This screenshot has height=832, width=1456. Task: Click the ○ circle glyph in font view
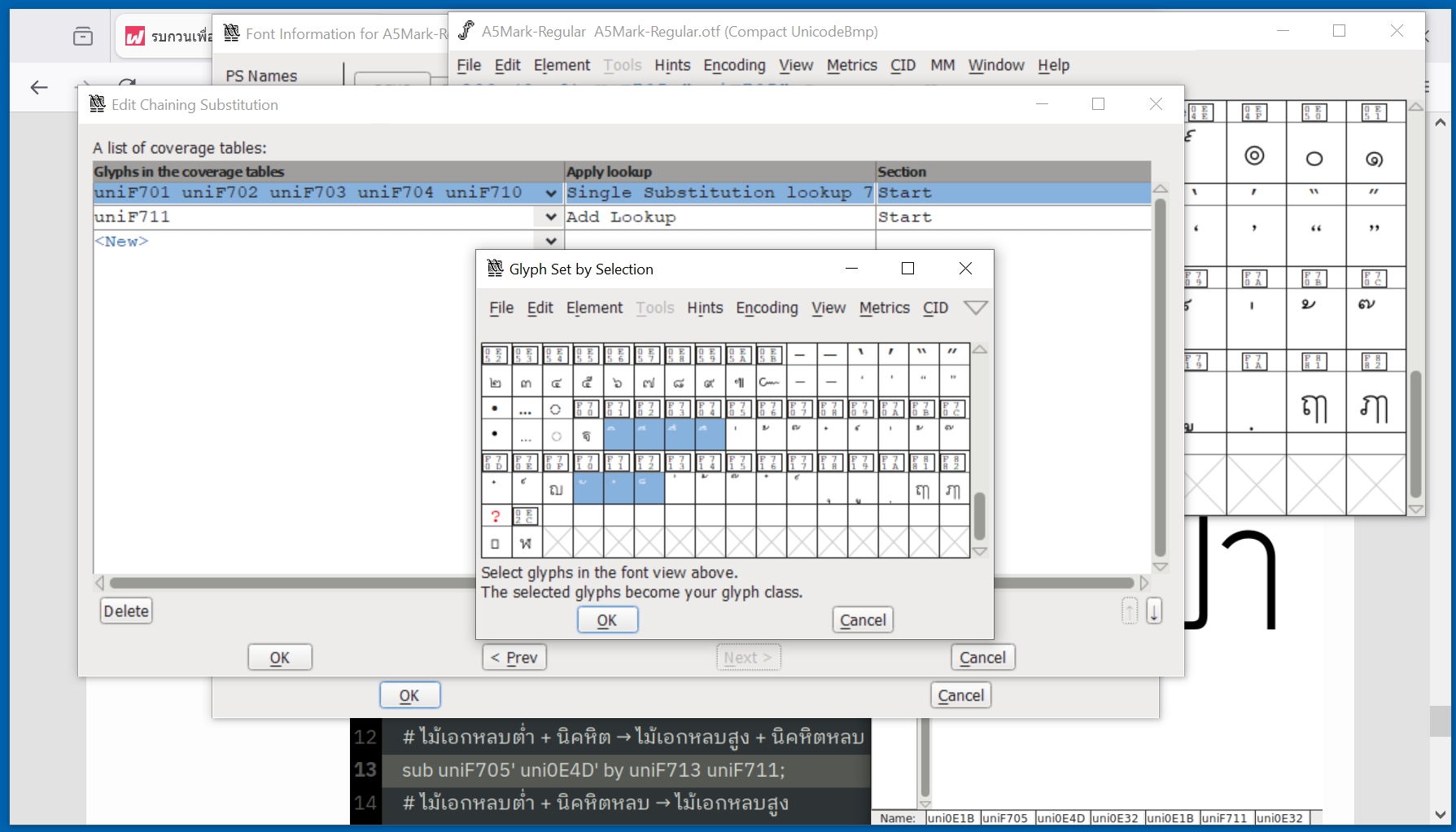pyautogui.click(x=1314, y=158)
